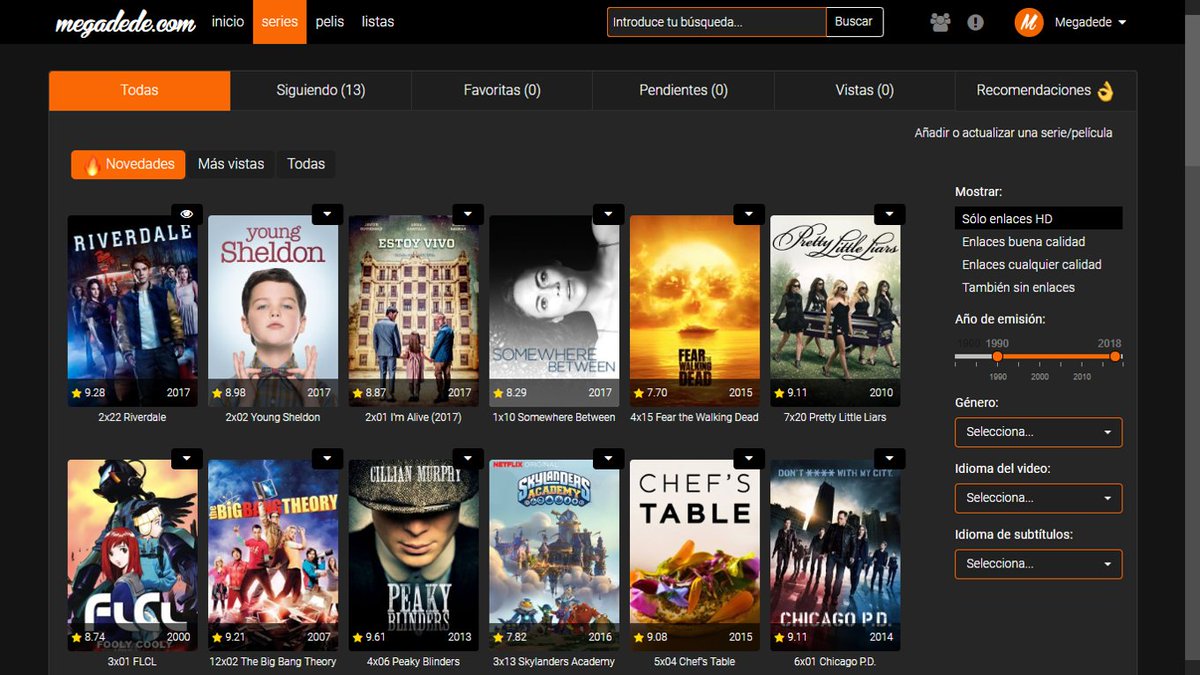The width and height of the screenshot is (1200, 675).
Task: Select the Todas sort button beside Más vistas
Action: (x=306, y=164)
